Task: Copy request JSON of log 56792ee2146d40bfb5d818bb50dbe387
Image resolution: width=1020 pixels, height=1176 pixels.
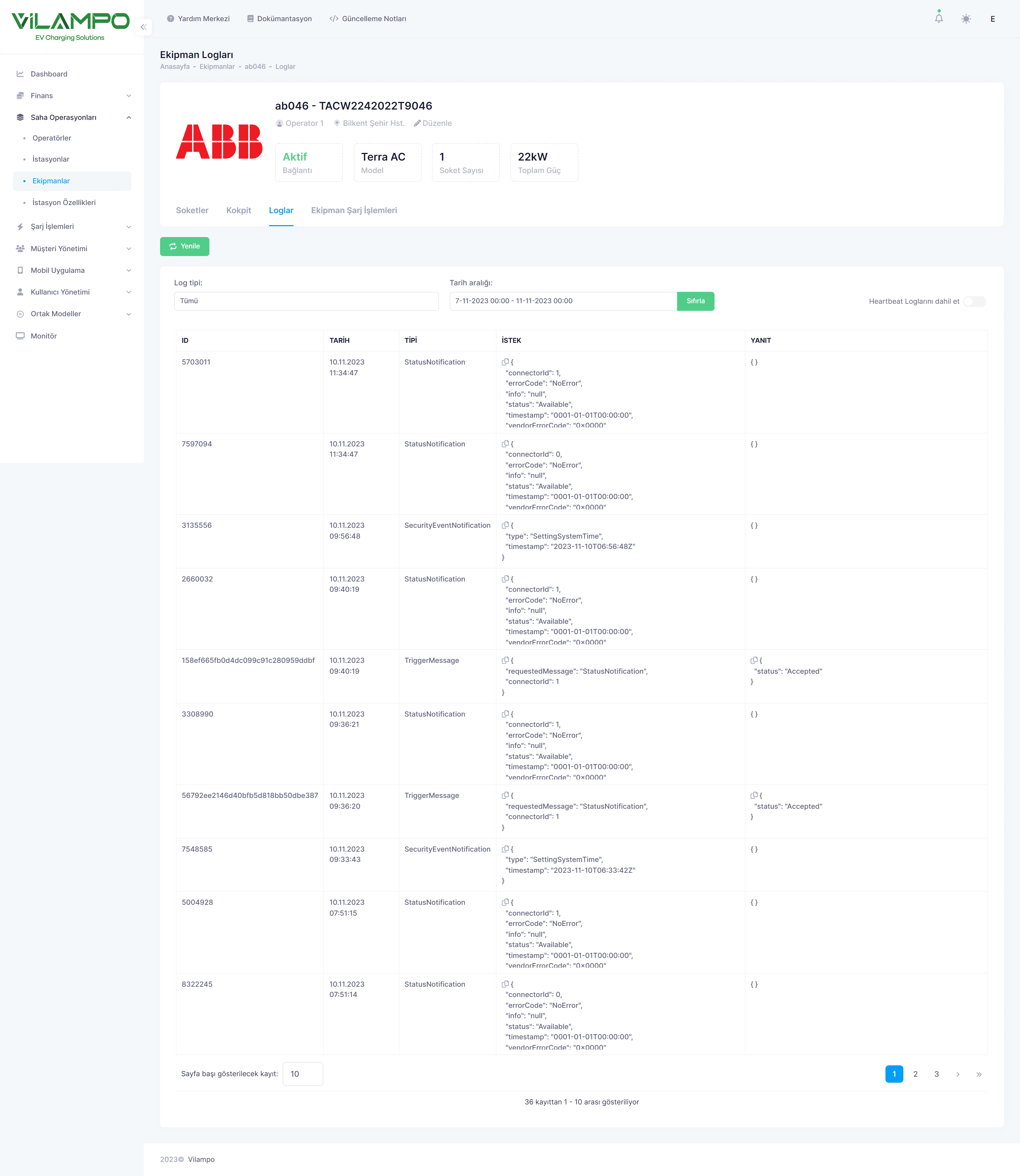Action: pyautogui.click(x=505, y=795)
